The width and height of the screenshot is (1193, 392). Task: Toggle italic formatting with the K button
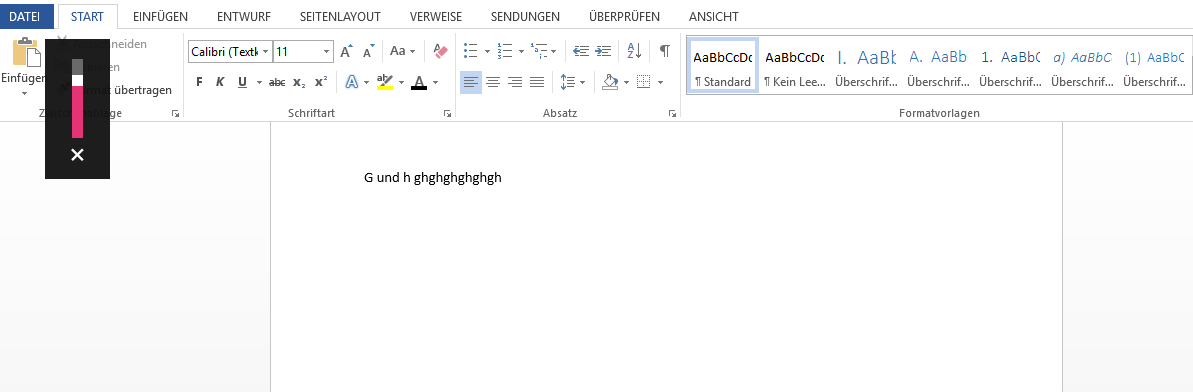[220, 82]
